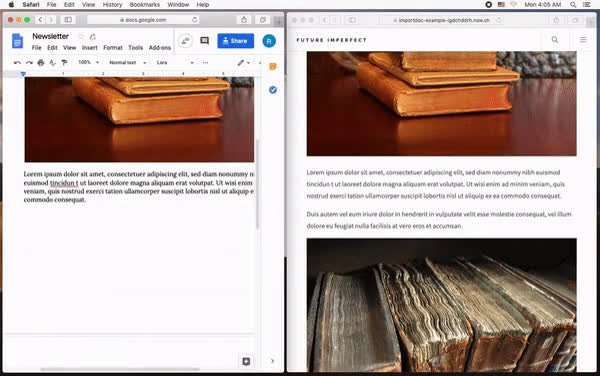Open Notification Center from menu bar

pyautogui.click(x=586, y=5)
